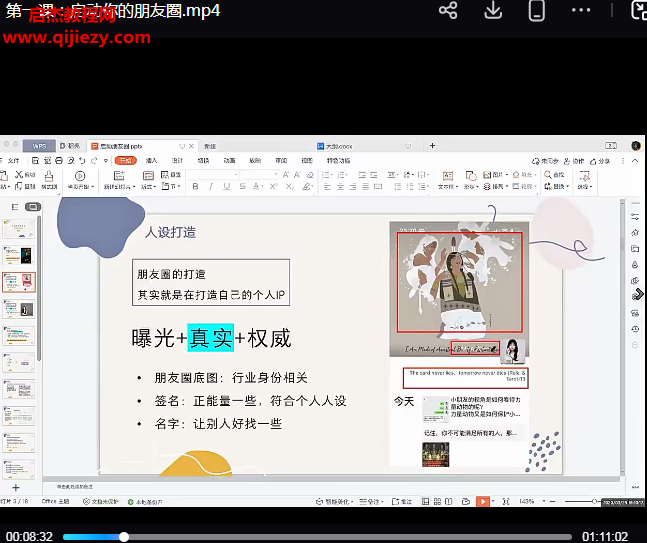The image size is (647, 543).
Task: Toggle the slide thumbnail view button
Action: (x=33, y=207)
